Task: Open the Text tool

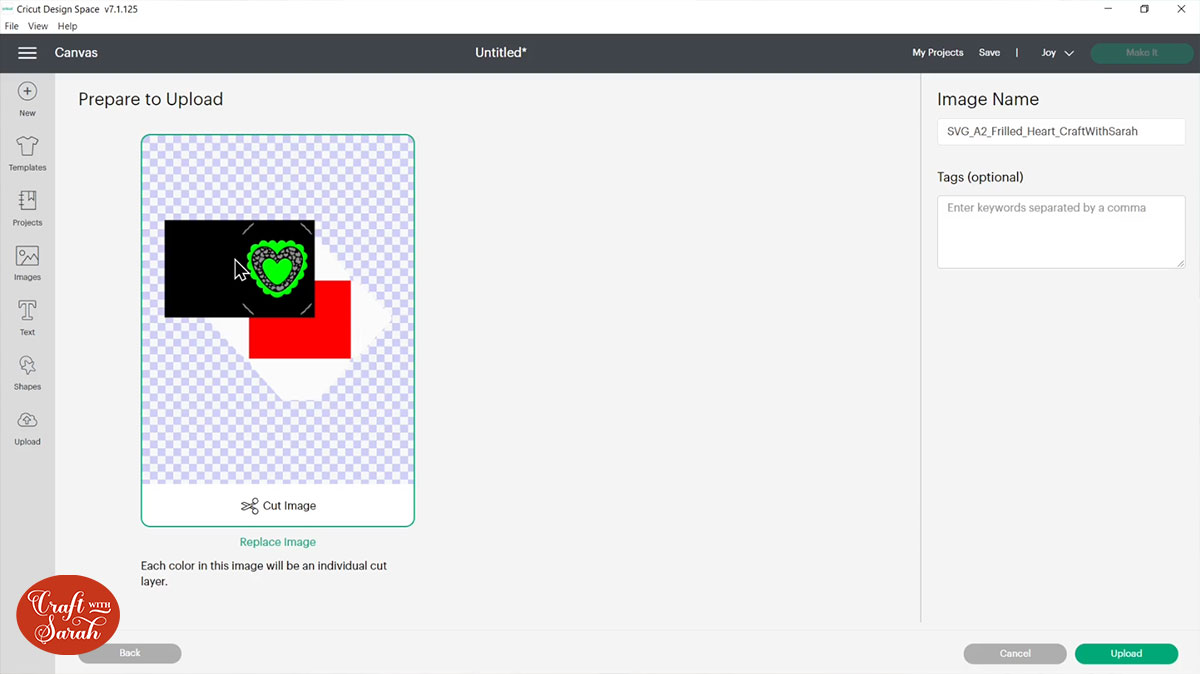Action: point(27,316)
